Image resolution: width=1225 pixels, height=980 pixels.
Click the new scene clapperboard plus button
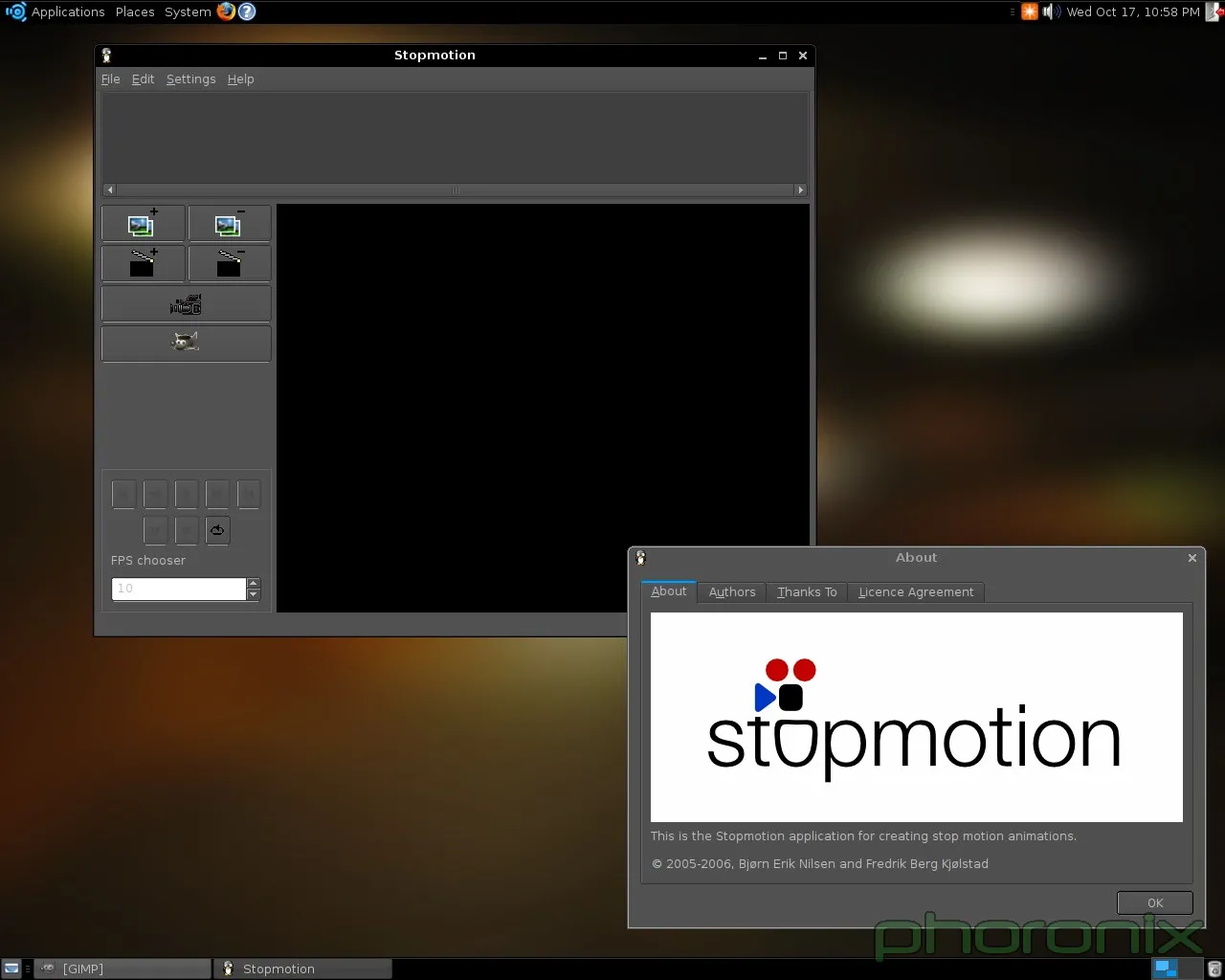point(144,264)
